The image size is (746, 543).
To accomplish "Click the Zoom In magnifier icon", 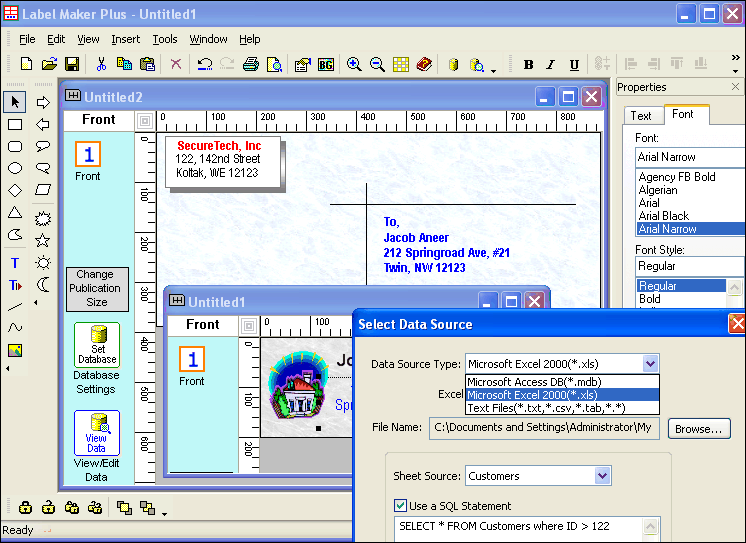I will click(354, 65).
